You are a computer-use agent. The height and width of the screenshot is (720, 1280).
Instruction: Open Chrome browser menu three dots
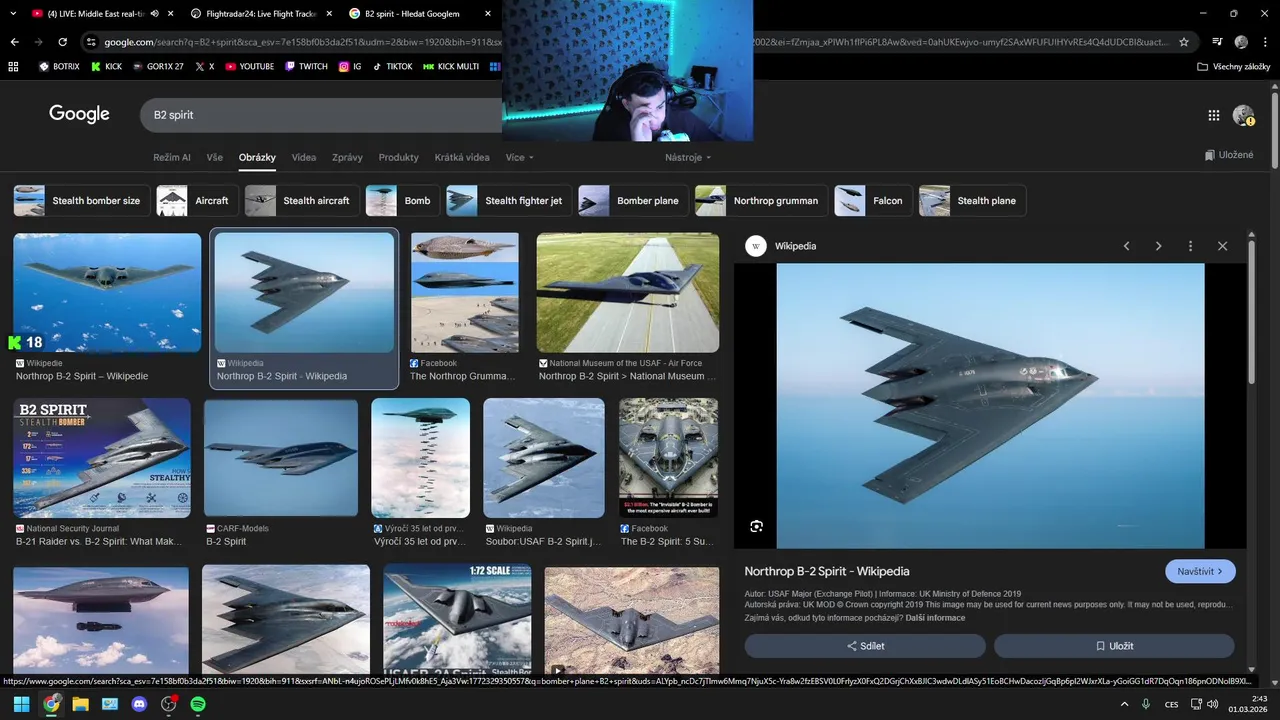[1265, 42]
